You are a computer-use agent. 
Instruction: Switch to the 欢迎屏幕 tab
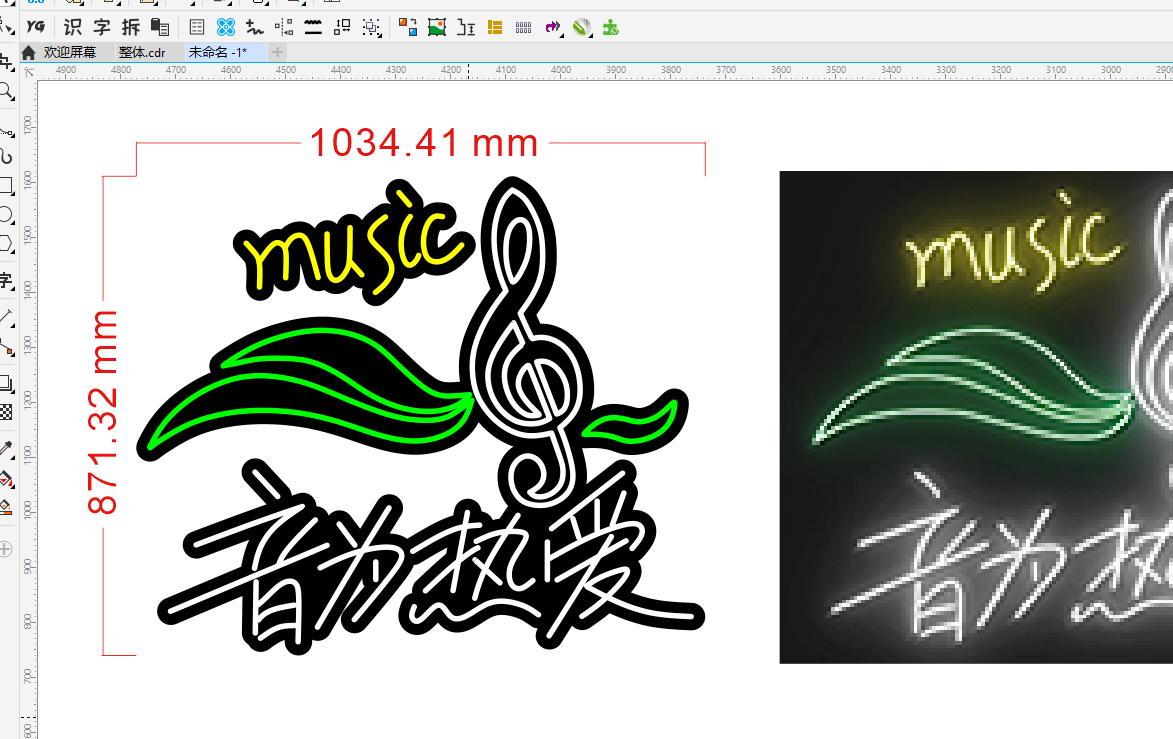click(70, 52)
